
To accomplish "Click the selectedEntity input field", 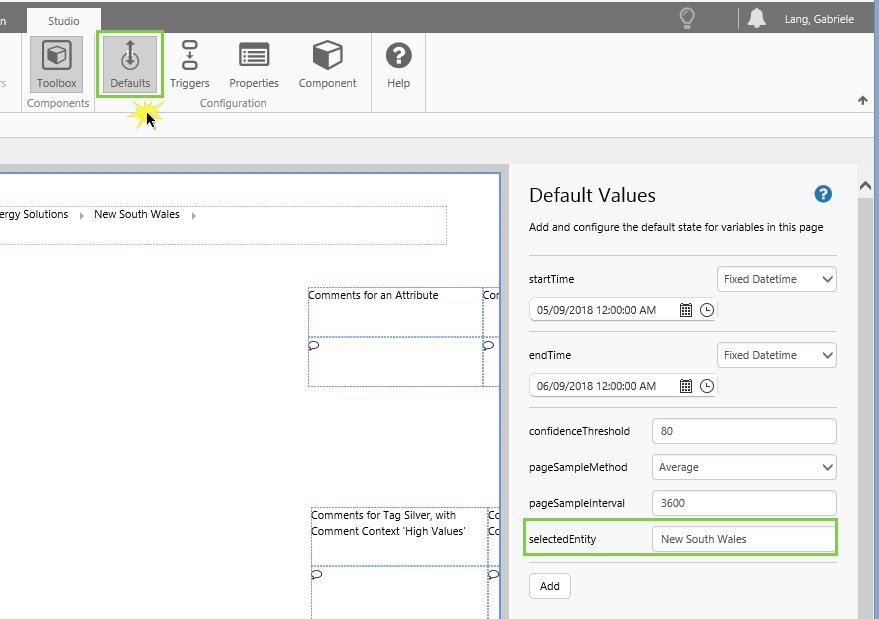I will tap(743, 539).
